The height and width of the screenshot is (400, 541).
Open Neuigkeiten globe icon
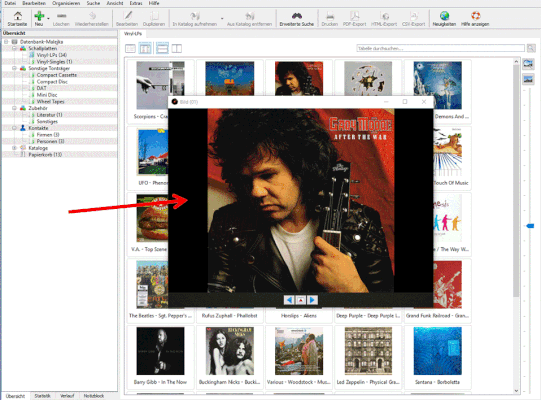click(444, 16)
